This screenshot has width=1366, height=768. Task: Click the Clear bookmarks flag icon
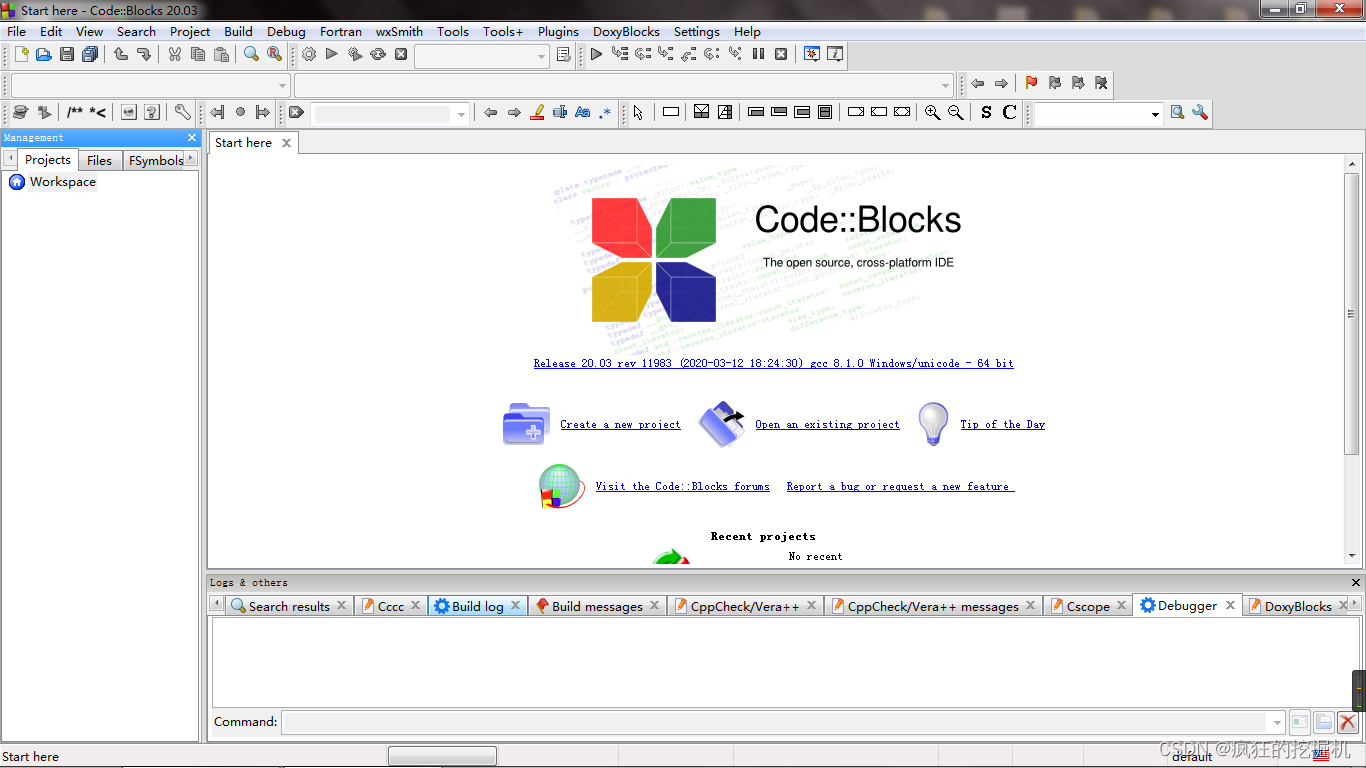click(x=1101, y=83)
